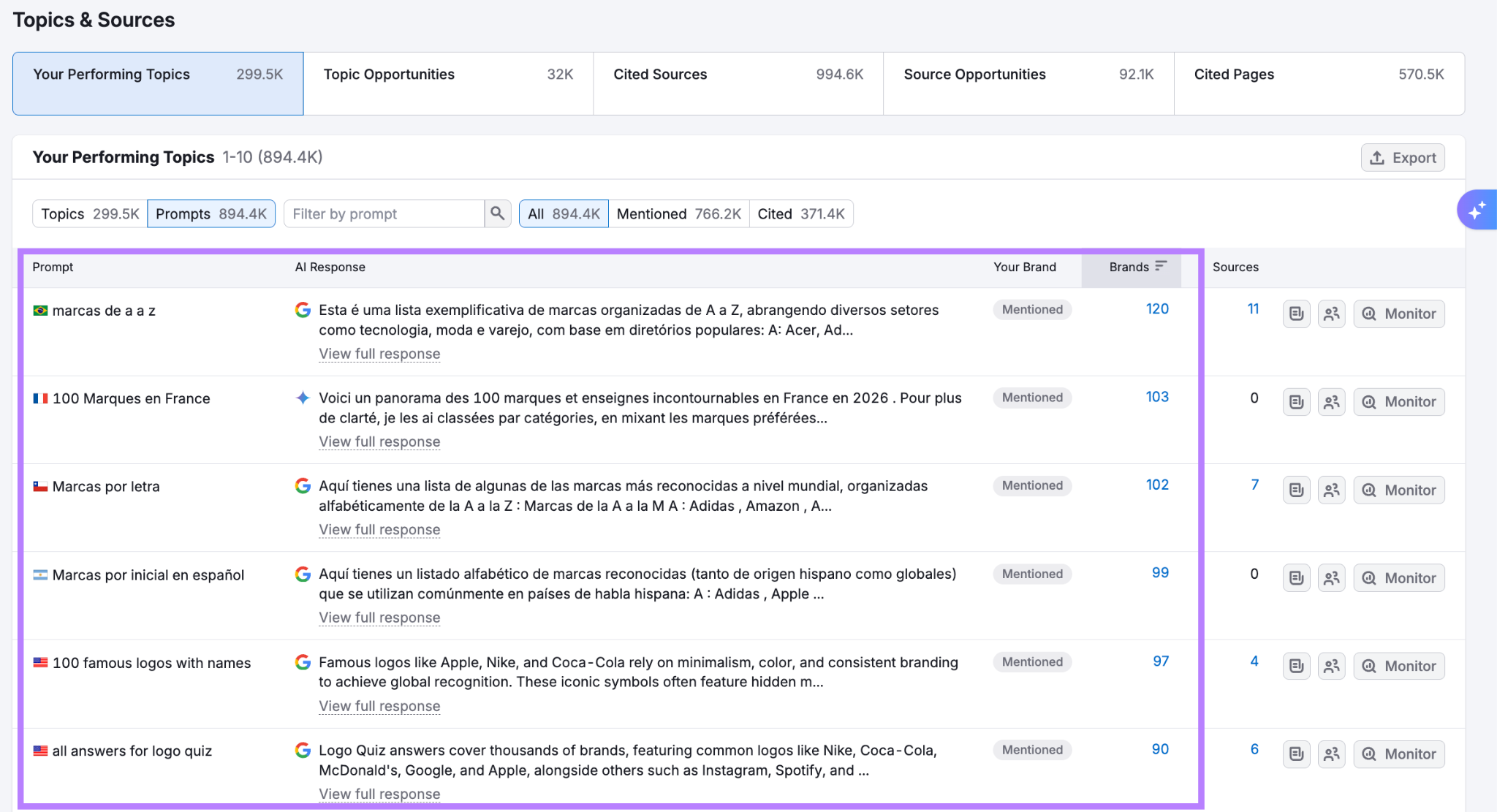Open the Cited Sources tab
The height and width of the screenshot is (812, 1497).
[738, 83]
